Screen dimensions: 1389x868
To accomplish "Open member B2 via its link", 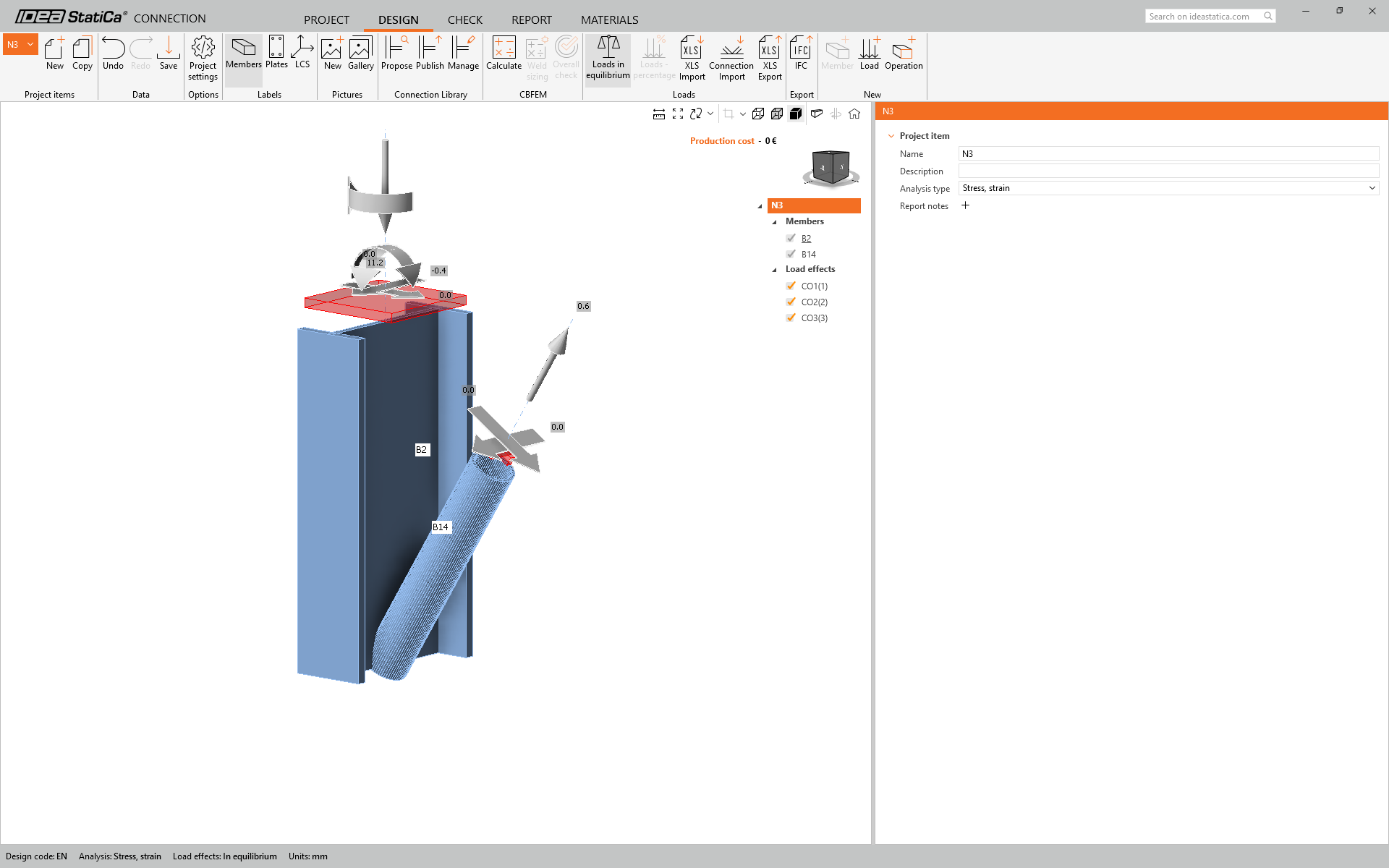I will 805,238.
